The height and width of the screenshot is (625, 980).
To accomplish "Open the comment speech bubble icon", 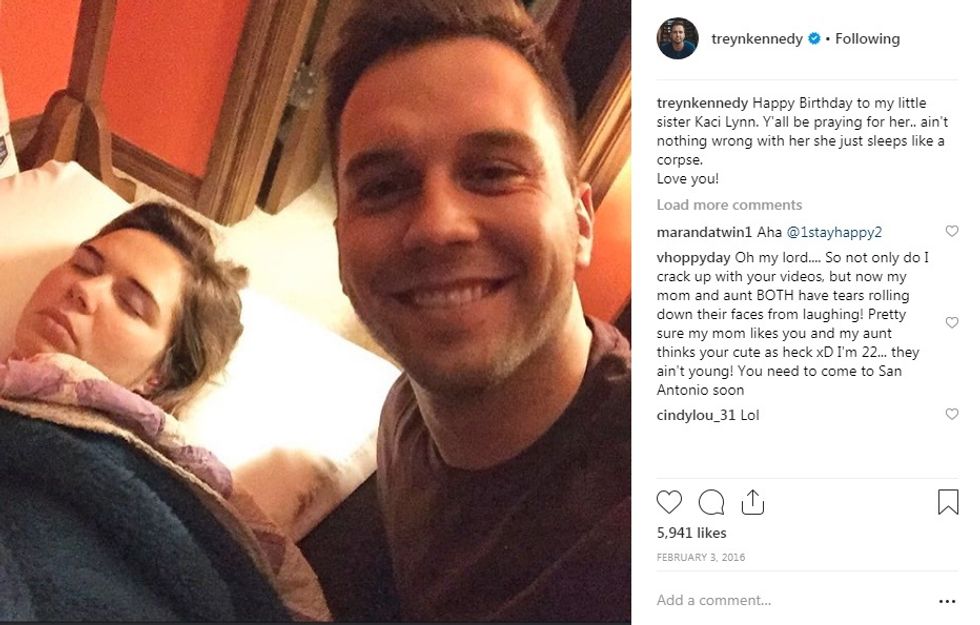I will click(x=711, y=501).
